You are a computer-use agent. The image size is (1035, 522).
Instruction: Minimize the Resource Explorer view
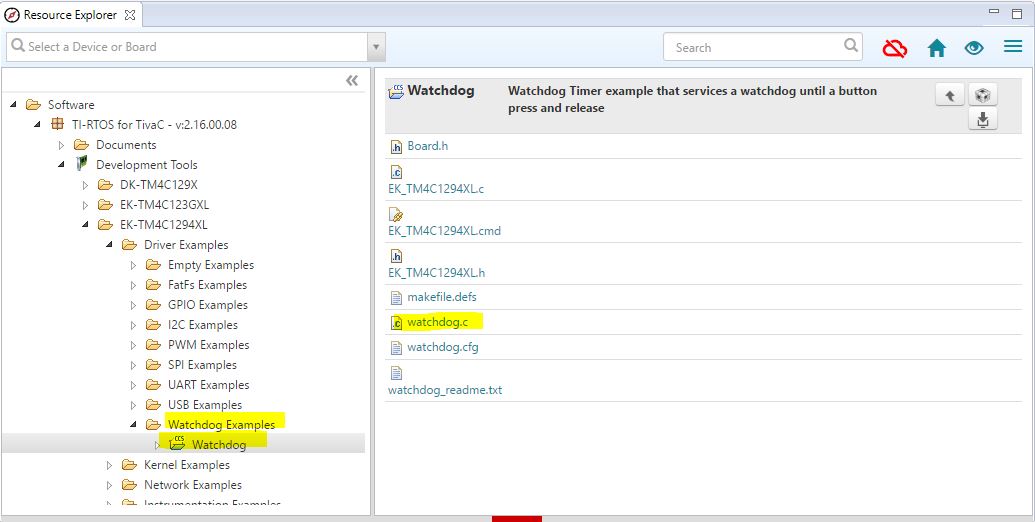(x=994, y=11)
